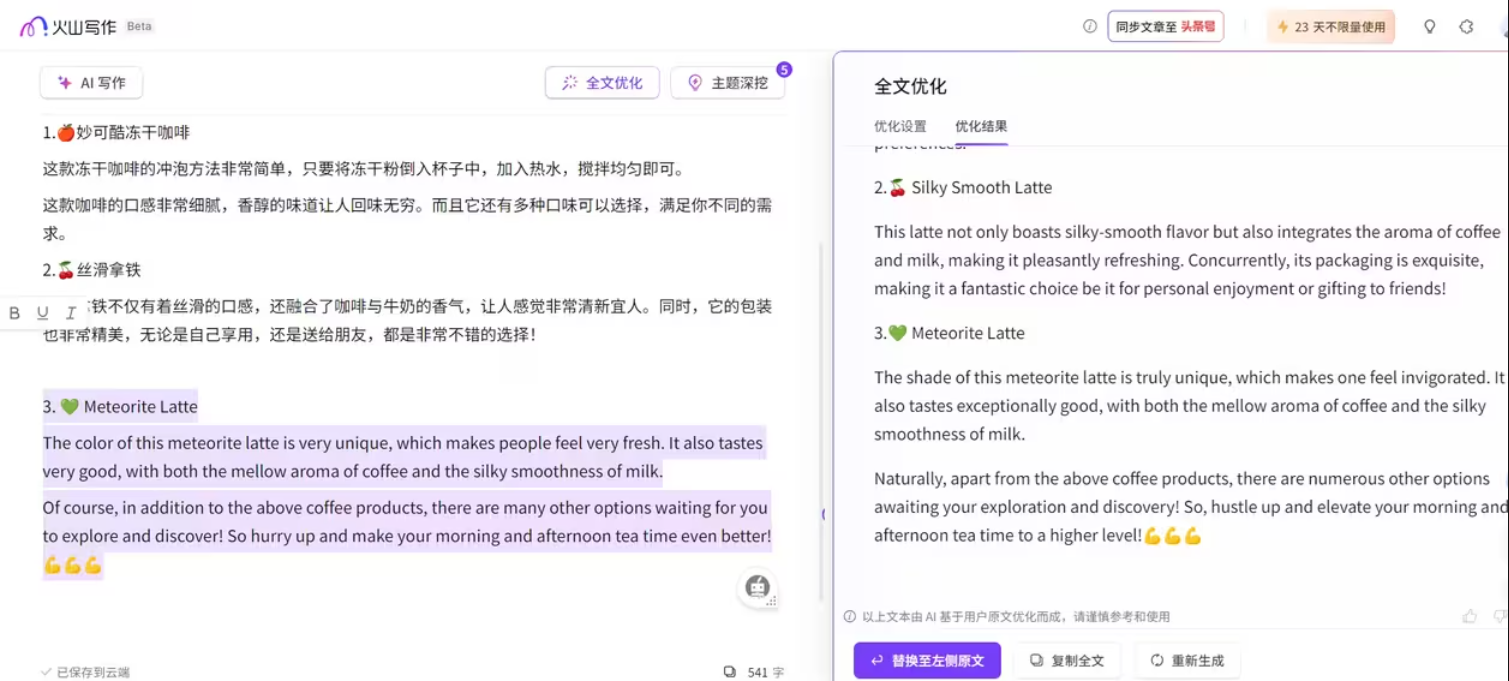Click the lightbulb tips icon
The height and width of the screenshot is (681, 1509).
point(1430,27)
